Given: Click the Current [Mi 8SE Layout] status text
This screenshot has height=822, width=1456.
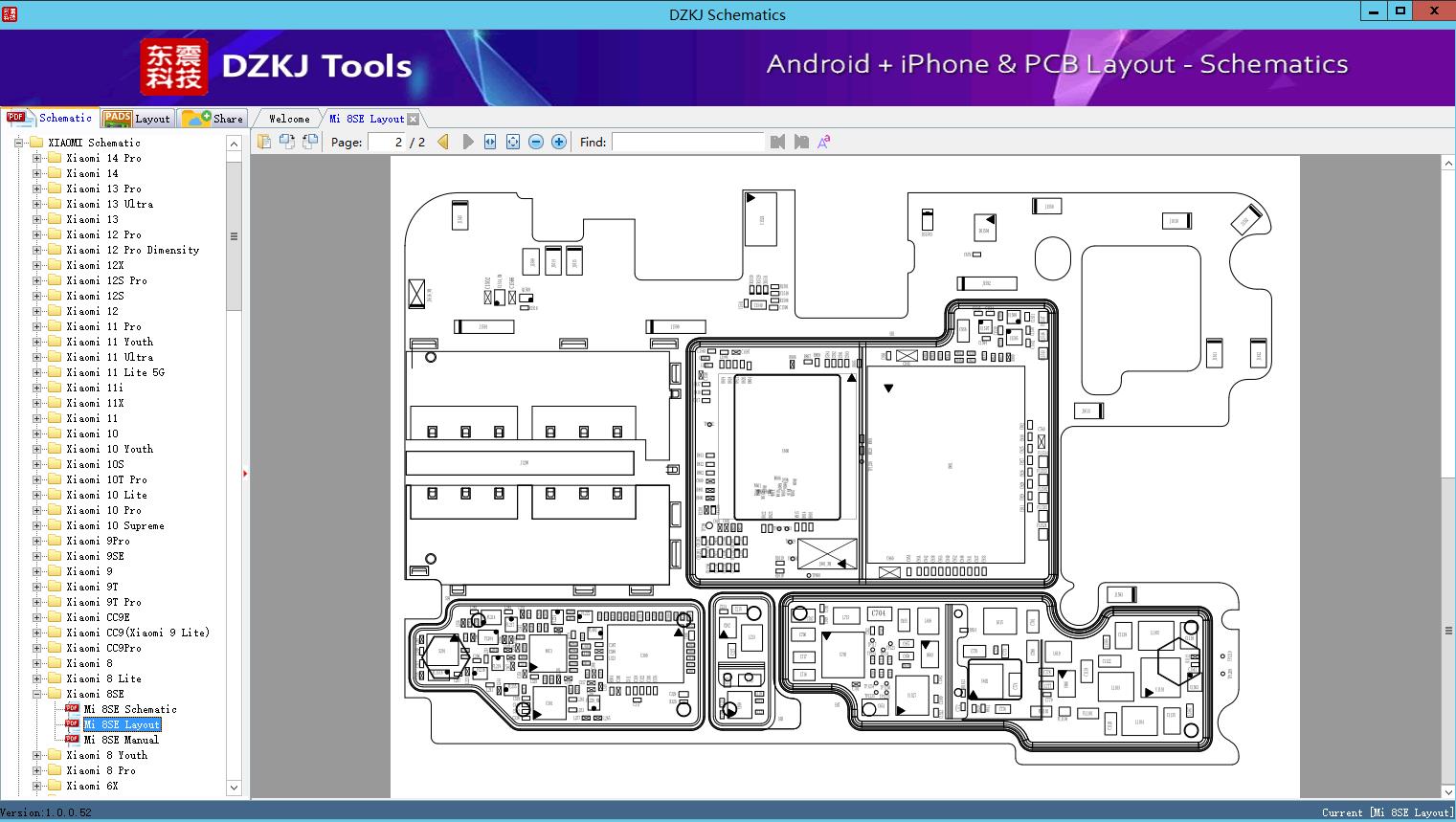Looking at the screenshot, I should pyautogui.click(x=1387, y=812).
